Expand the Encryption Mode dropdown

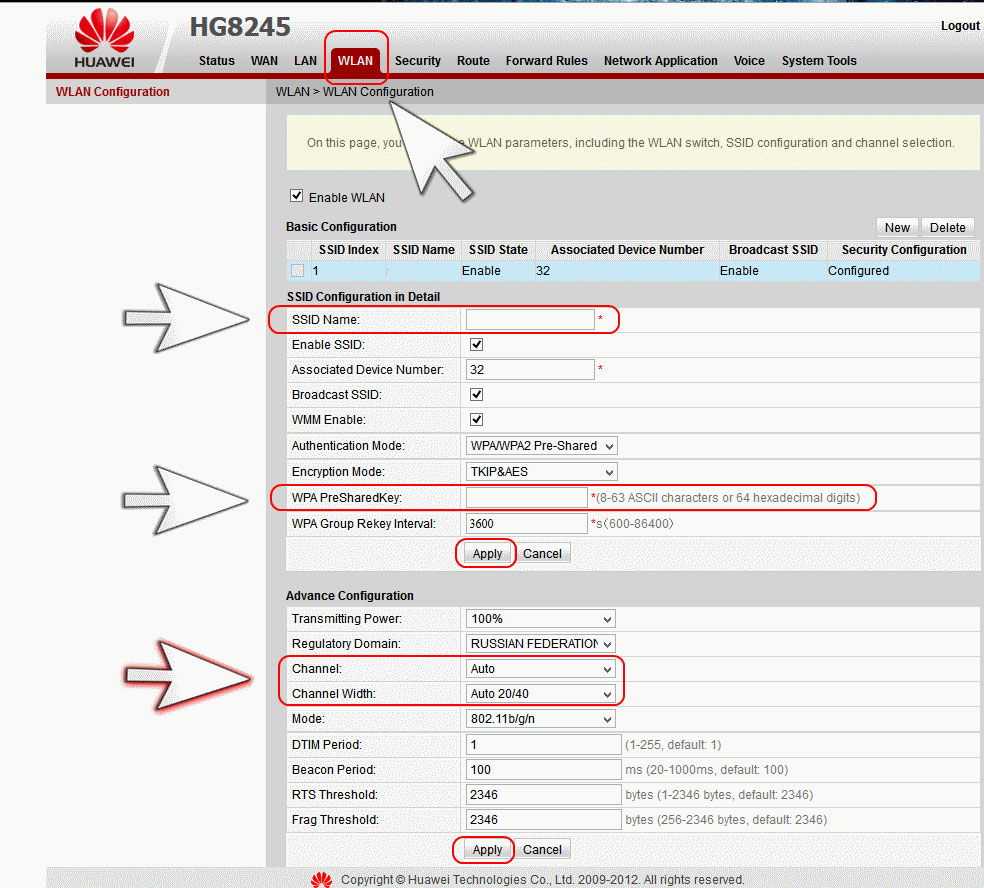[541, 472]
